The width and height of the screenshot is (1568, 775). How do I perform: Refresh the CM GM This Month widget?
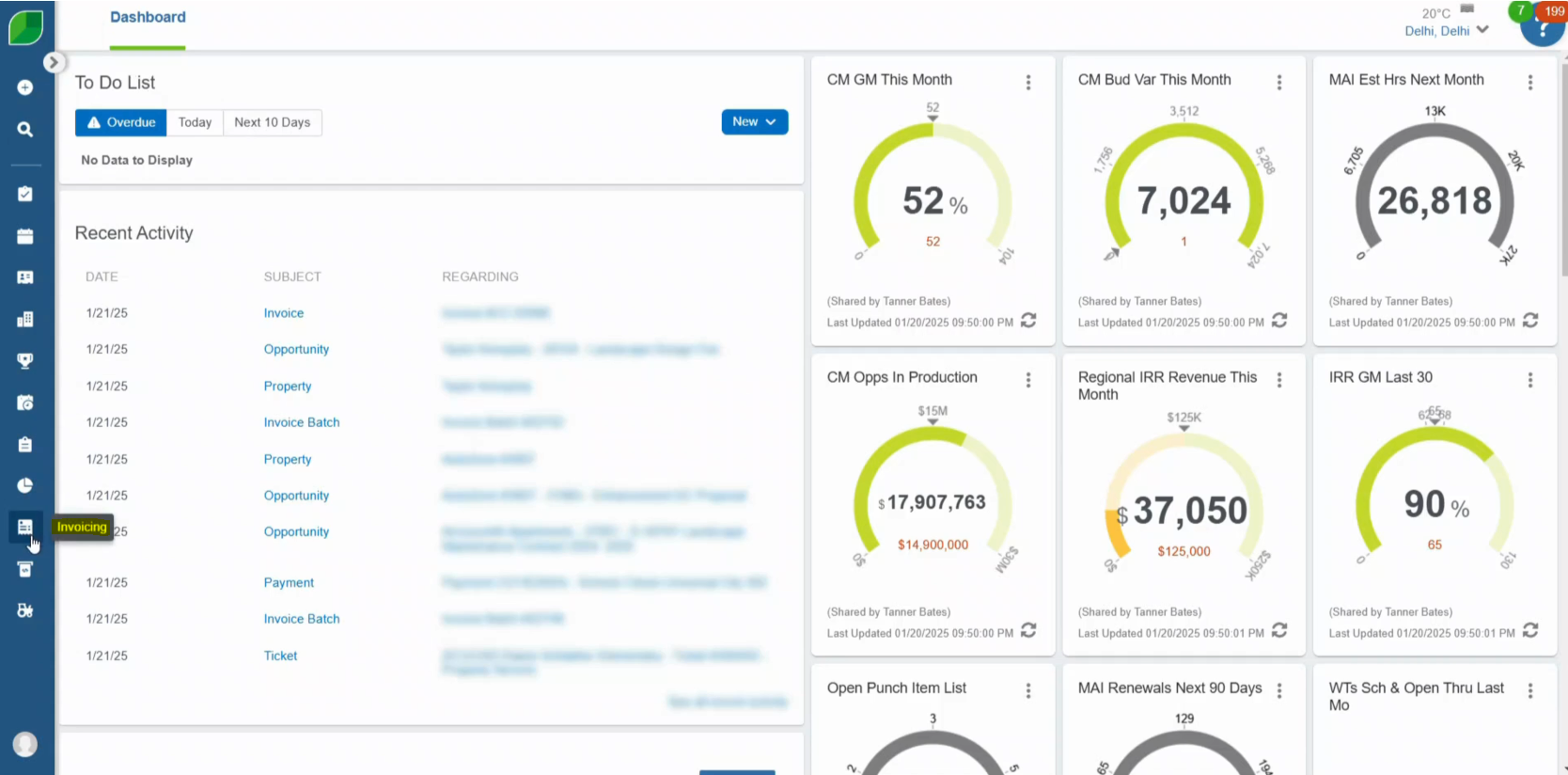coord(1028,321)
